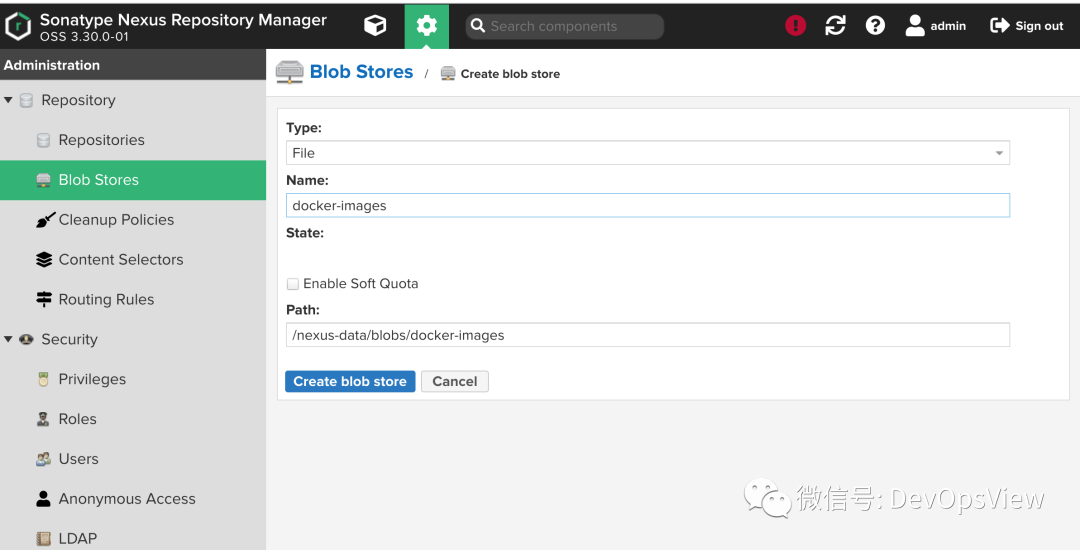This screenshot has width=1080, height=550.
Task: Click the Path field with /nexus-data/blobs/docker-images
Action: point(647,335)
